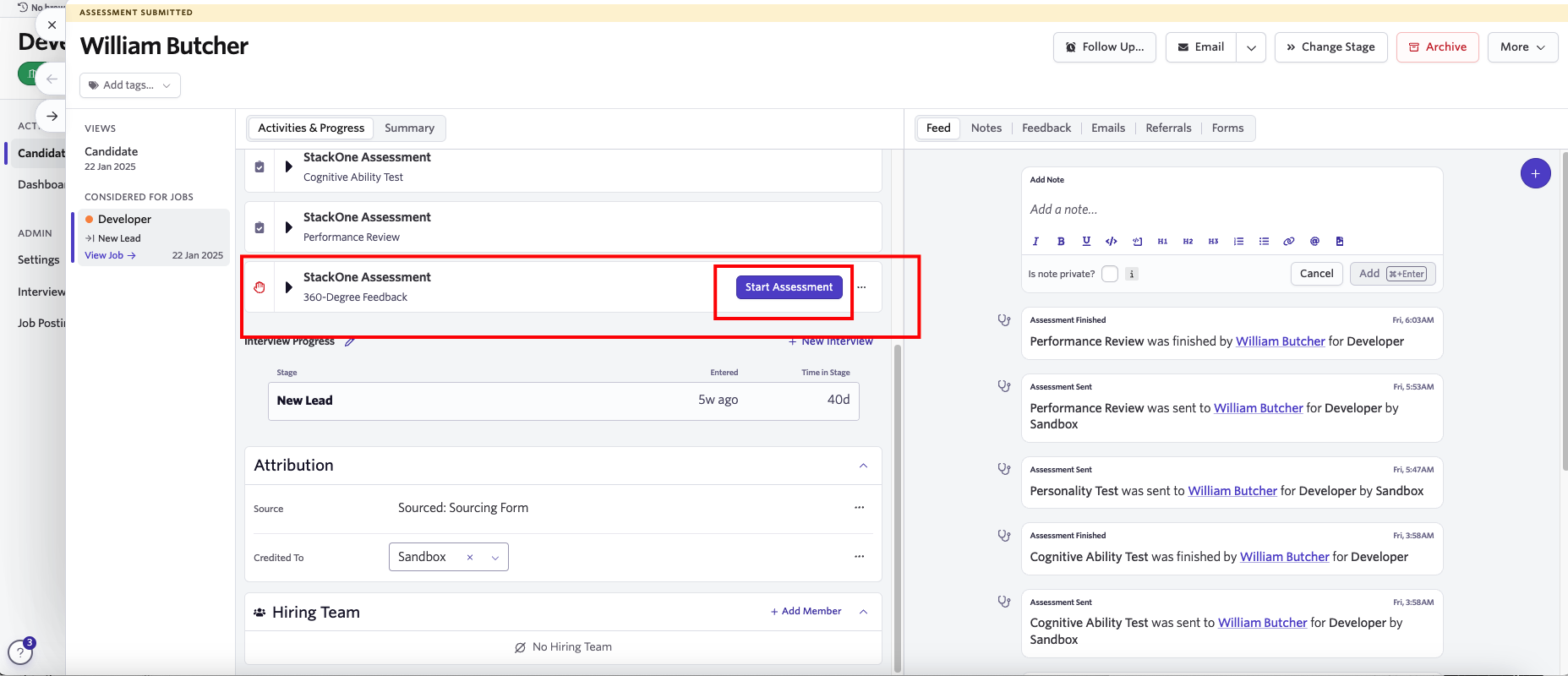1568x676 pixels.
Task: Apply H1 heading in note
Action: tap(1162, 242)
